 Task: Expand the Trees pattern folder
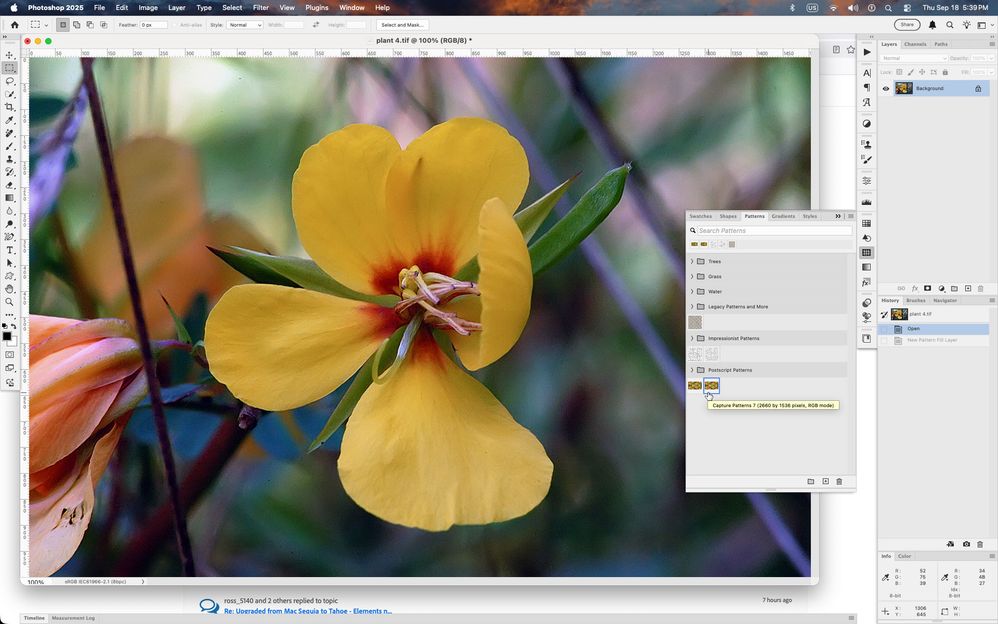[x=692, y=262]
